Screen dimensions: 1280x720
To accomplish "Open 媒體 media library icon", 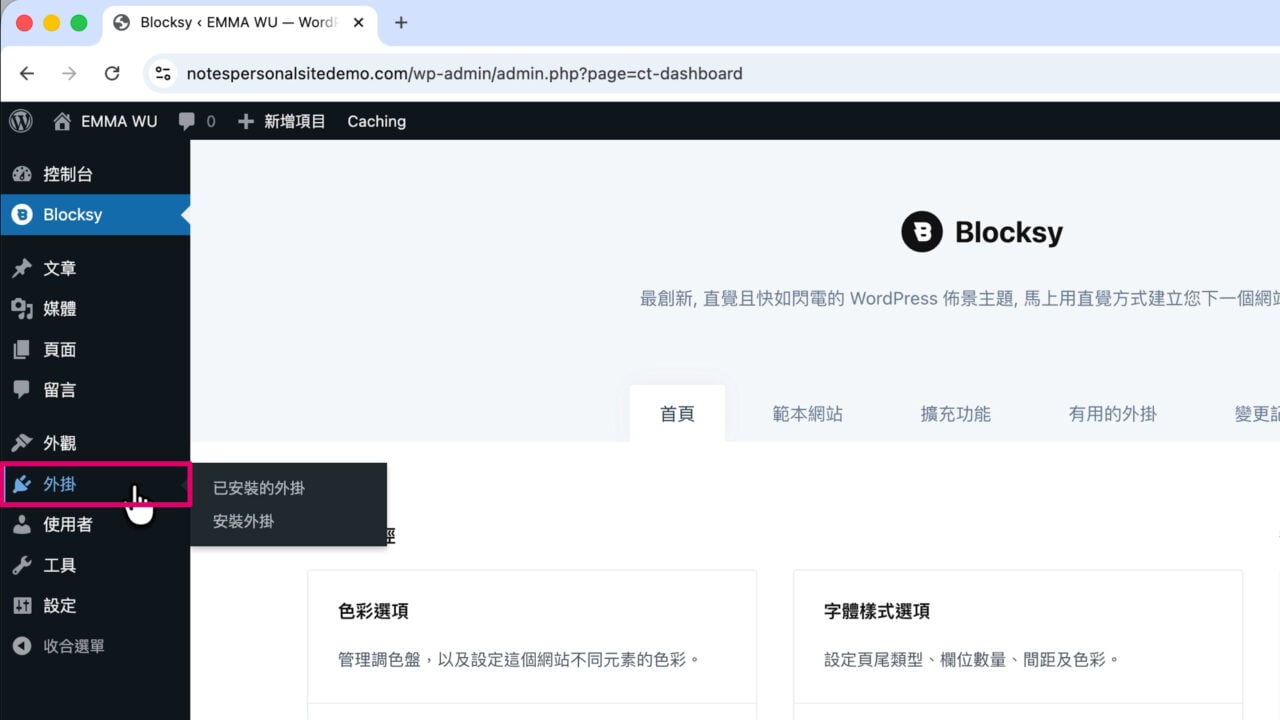I will click(22, 309).
